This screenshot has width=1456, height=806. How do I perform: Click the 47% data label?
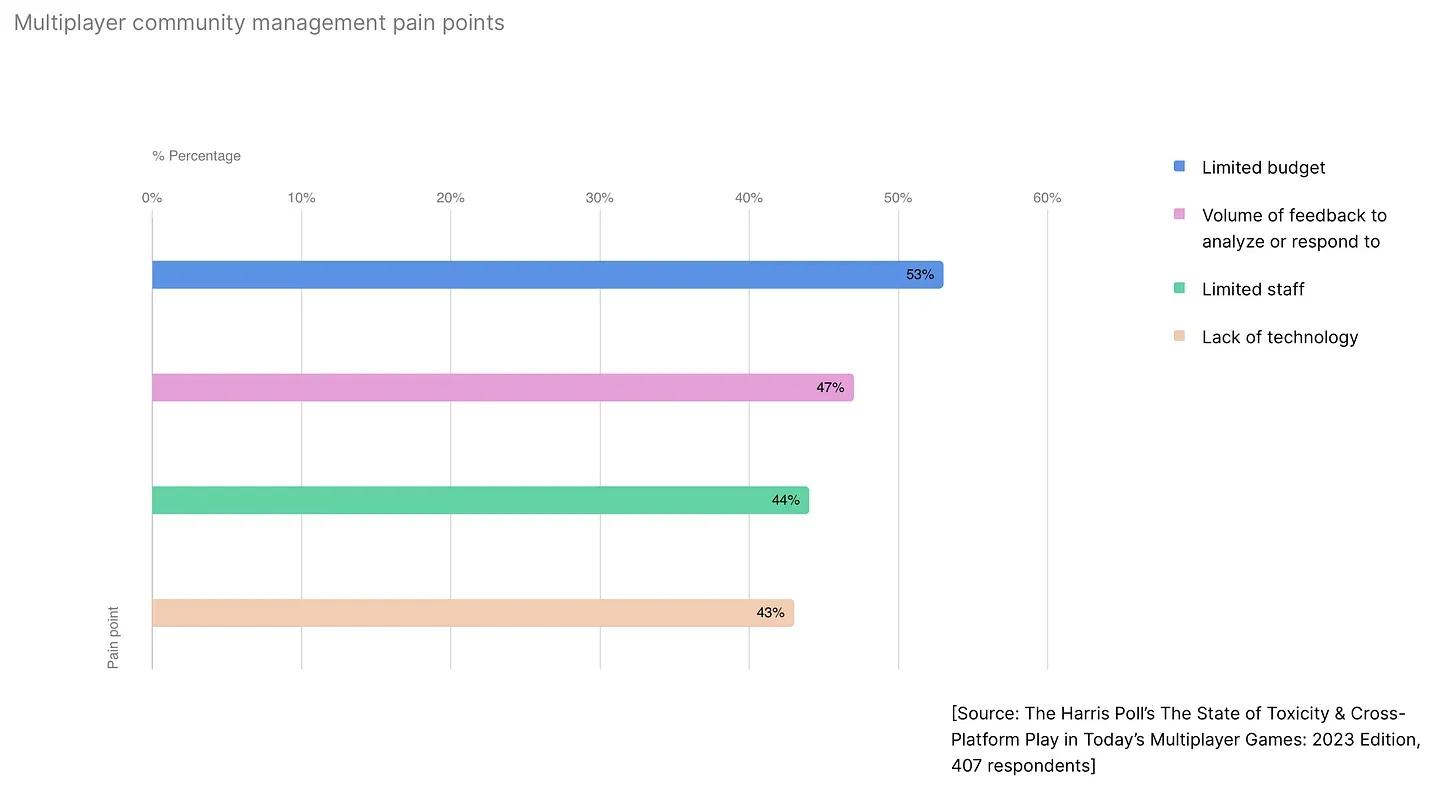[830, 387]
